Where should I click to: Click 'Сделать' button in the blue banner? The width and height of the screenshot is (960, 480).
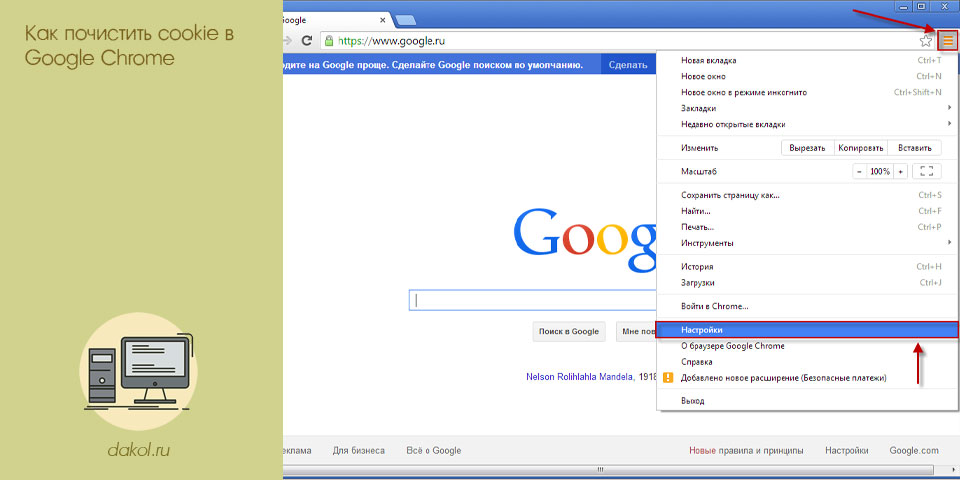click(x=628, y=65)
